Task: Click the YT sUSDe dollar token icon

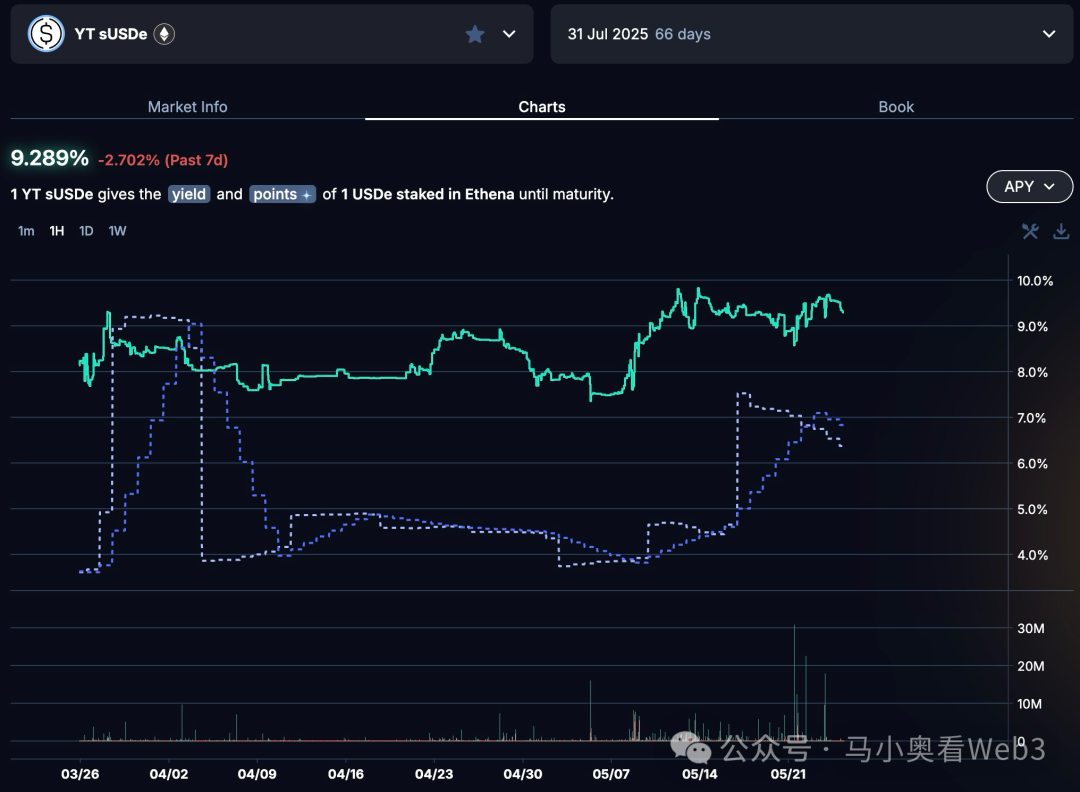Action: pyautogui.click(x=45, y=34)
